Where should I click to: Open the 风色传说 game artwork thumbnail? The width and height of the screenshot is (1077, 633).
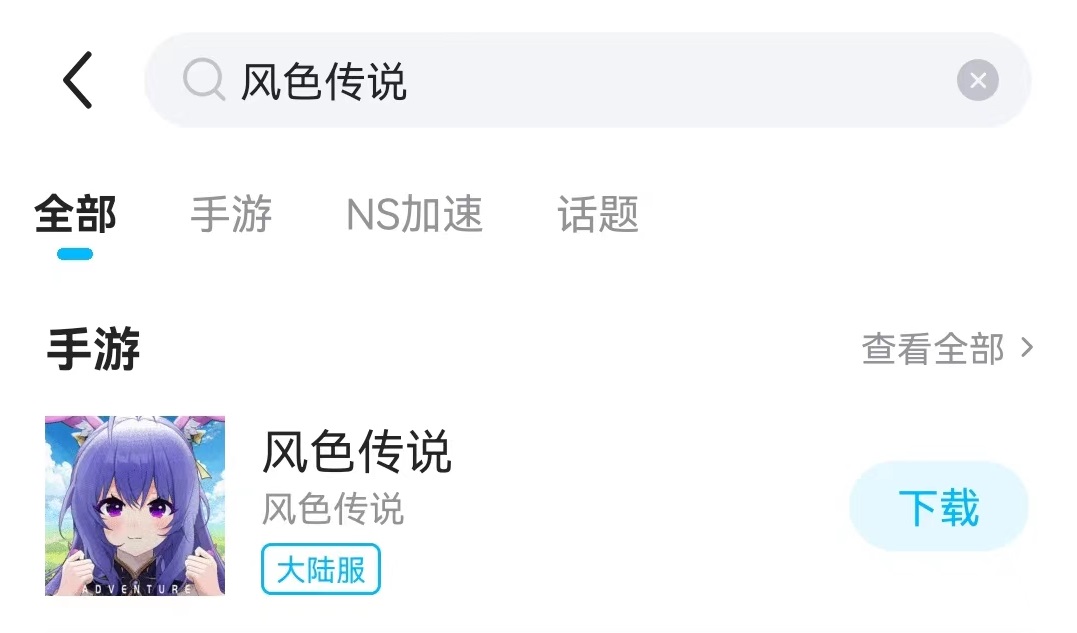[135, 506]
